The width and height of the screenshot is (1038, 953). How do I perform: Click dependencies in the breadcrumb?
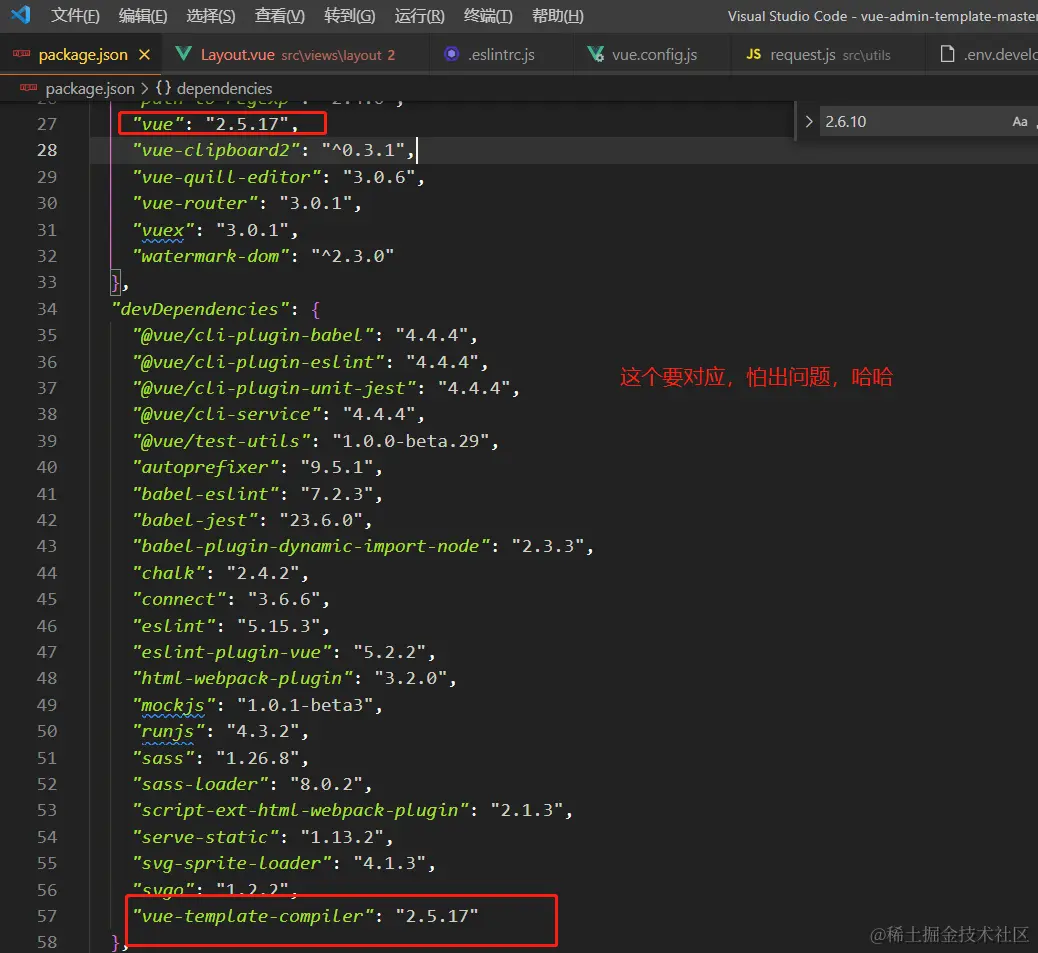point(224,89)
